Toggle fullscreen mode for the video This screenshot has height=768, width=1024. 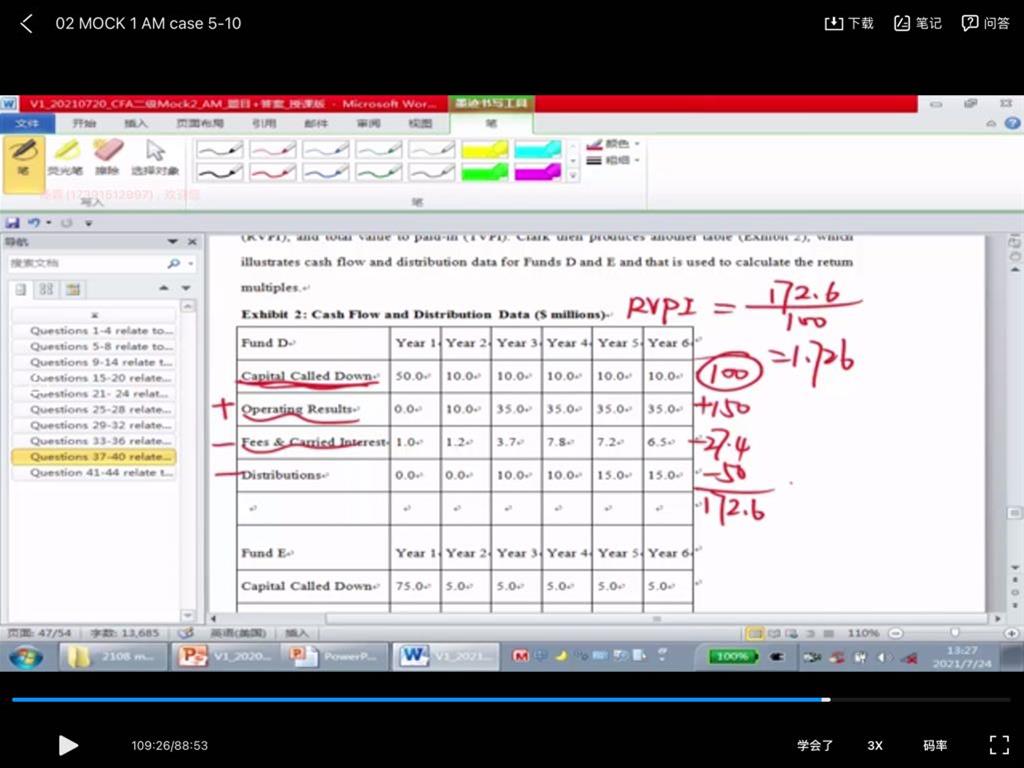[998, 745]
